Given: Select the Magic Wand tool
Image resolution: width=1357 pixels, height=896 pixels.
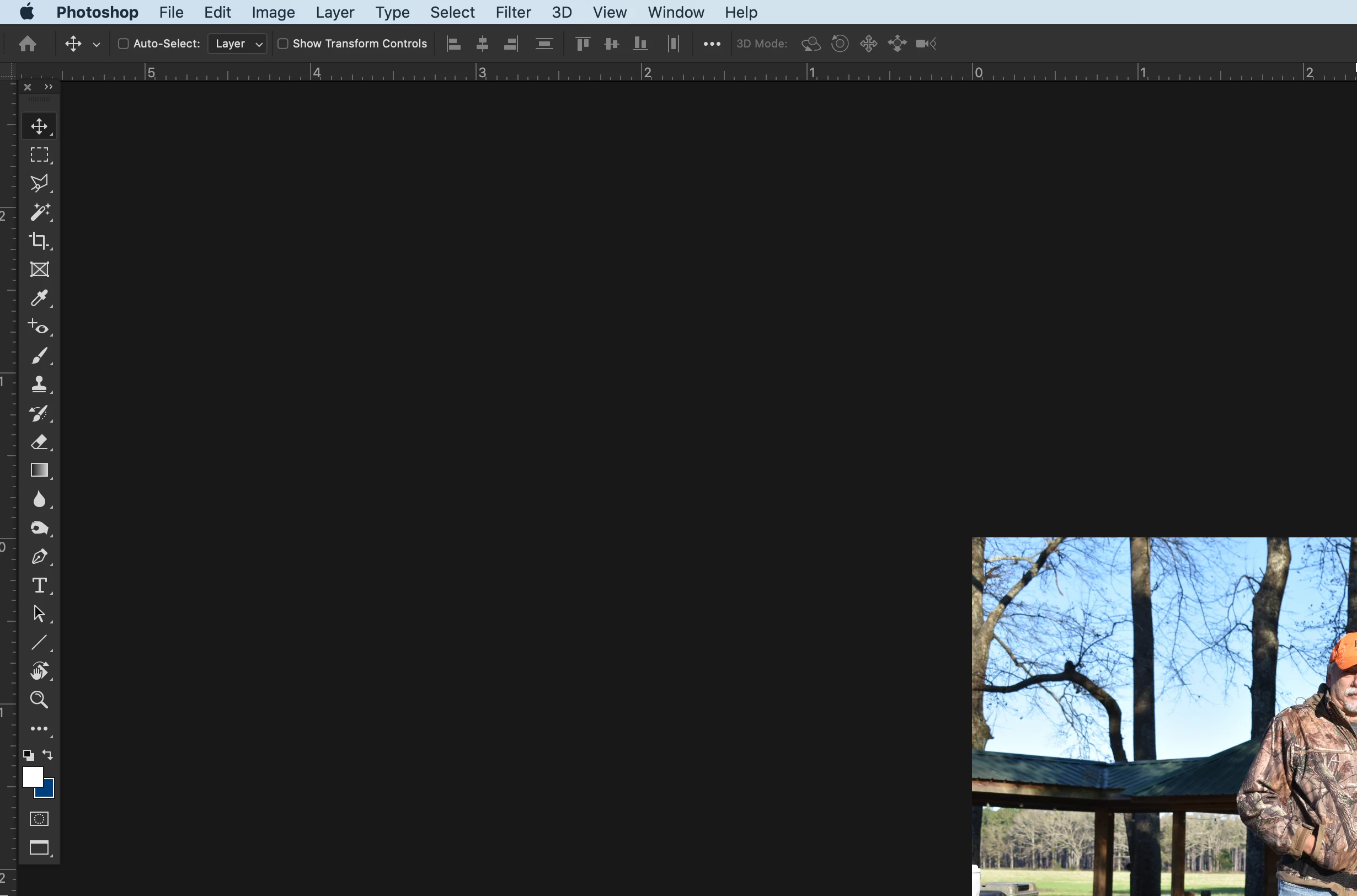Looking at the screenshot, I should (x=39, y=212).
